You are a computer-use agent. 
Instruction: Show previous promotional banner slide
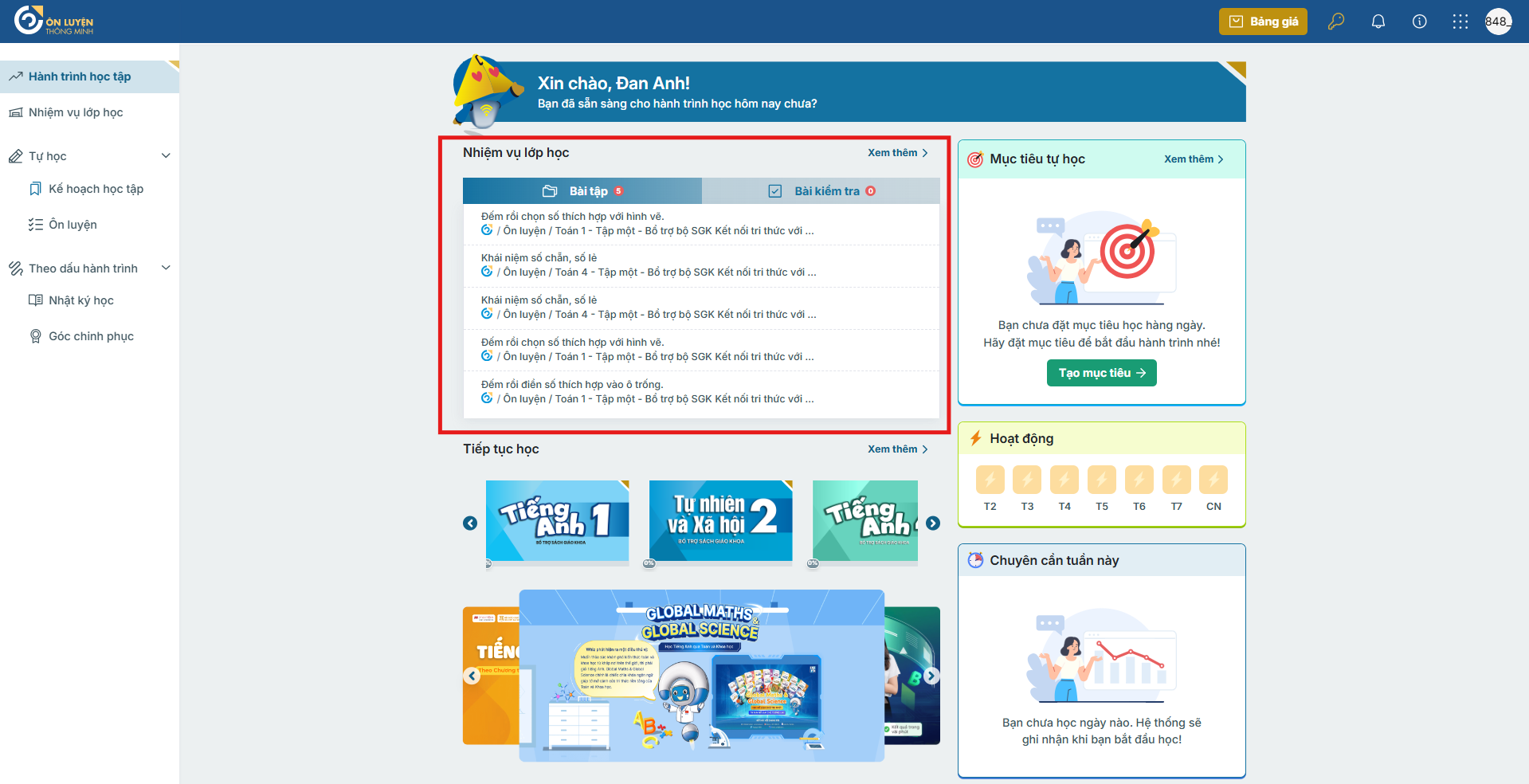tap(472, 676)
